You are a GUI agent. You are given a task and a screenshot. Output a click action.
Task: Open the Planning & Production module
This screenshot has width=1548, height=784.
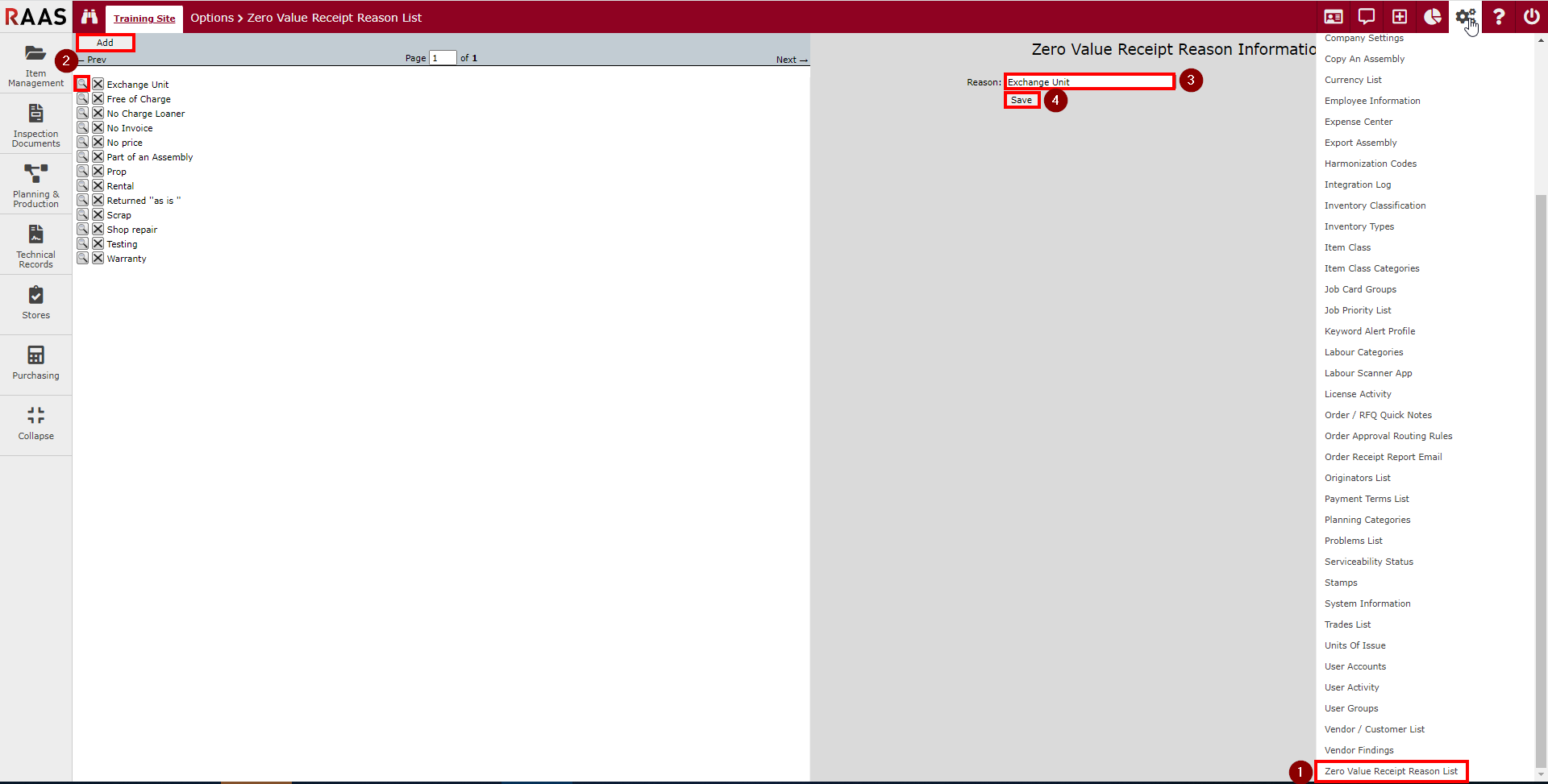point(35,185)
